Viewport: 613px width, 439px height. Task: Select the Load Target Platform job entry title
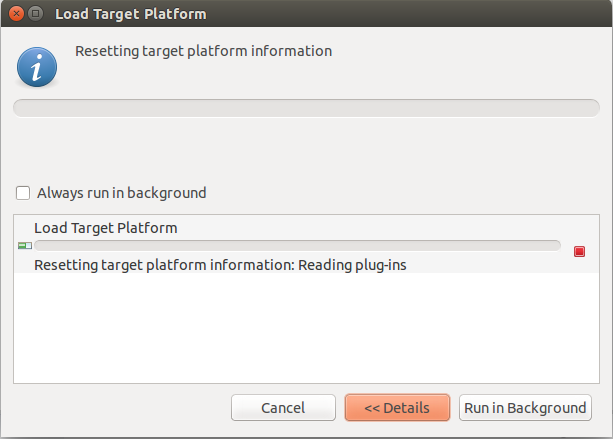pyautogui.click(x=105, y=228)
